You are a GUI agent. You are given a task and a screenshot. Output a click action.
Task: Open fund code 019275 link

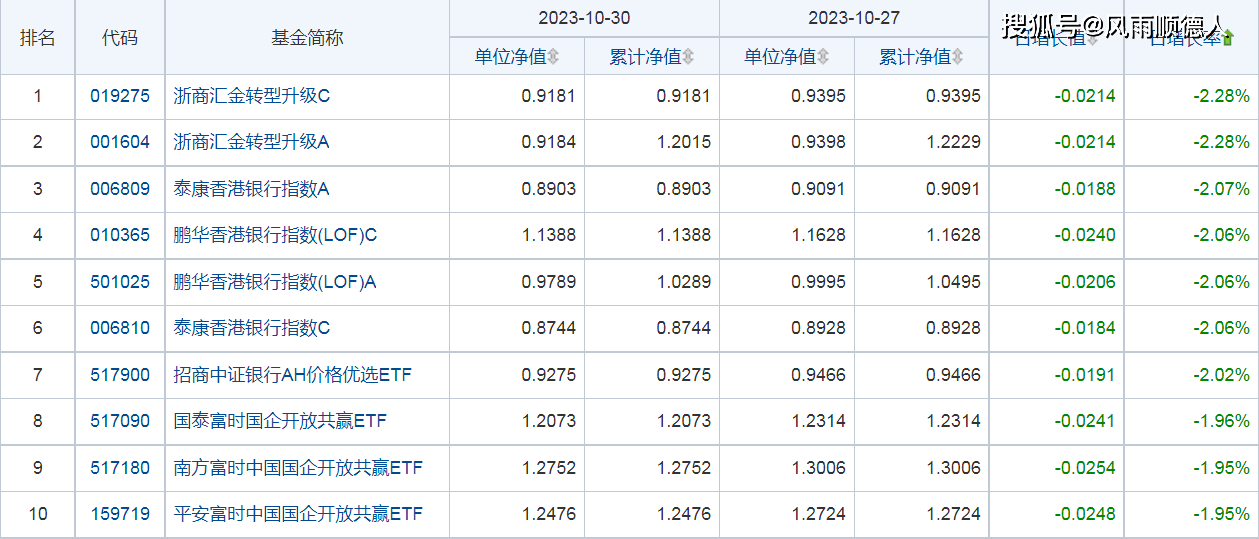tap(120, 97)
